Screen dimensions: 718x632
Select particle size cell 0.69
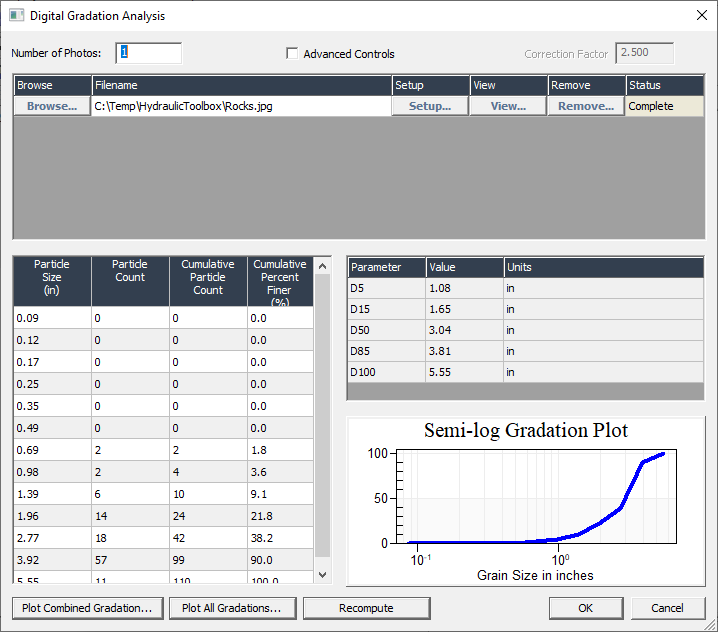(52, 450)
